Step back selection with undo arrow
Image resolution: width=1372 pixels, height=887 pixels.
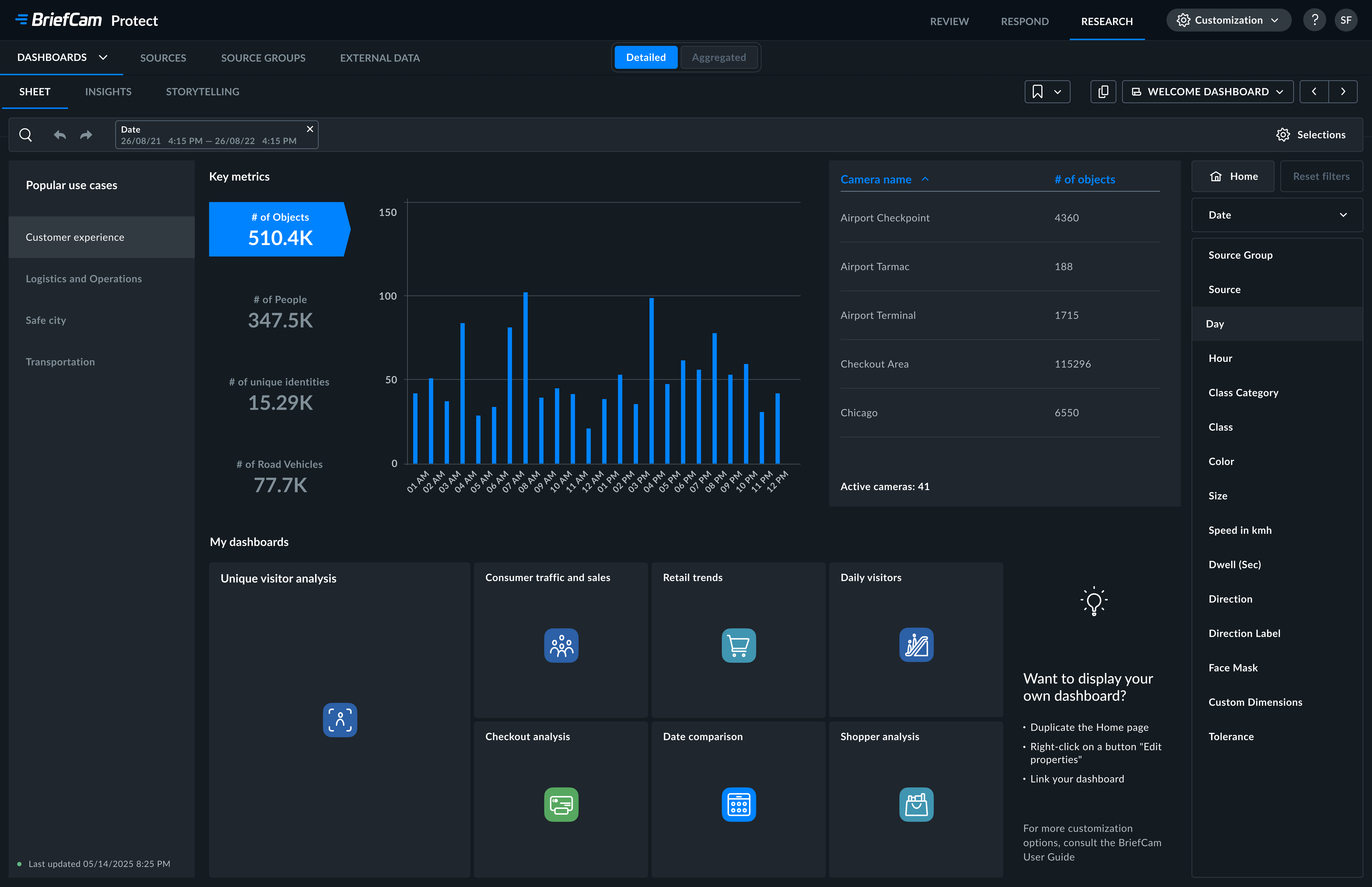click(60, 135)
